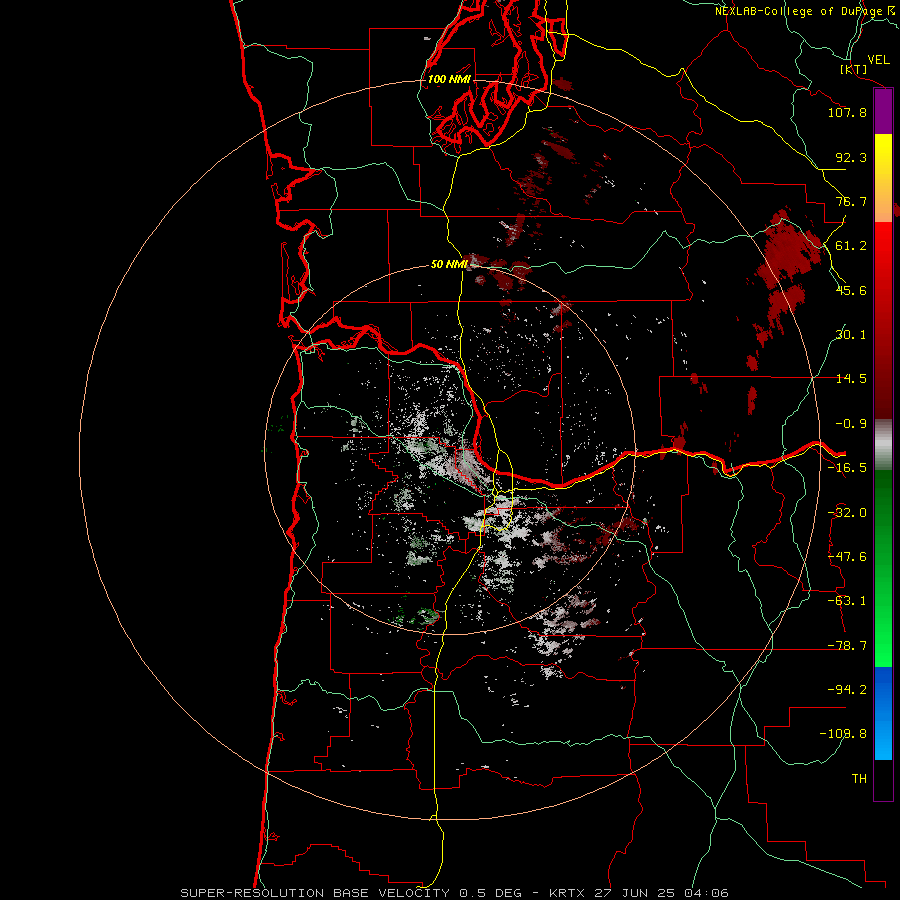The image size is (900, 900).
Task: Click the -78.7 velocity scale value
Action: [847, 646]
